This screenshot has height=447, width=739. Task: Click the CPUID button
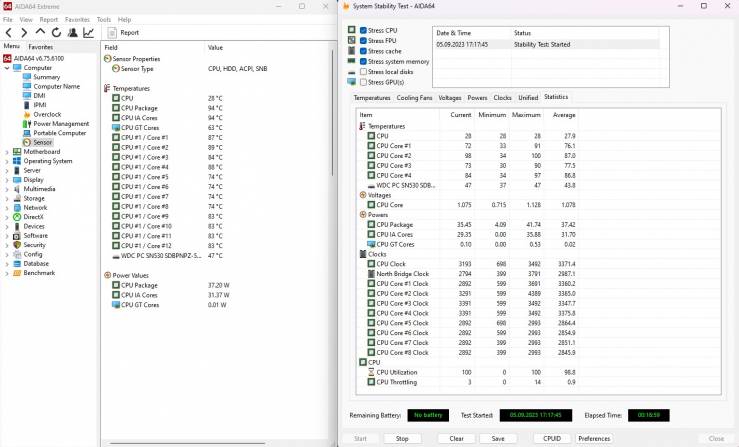(552, 439)
